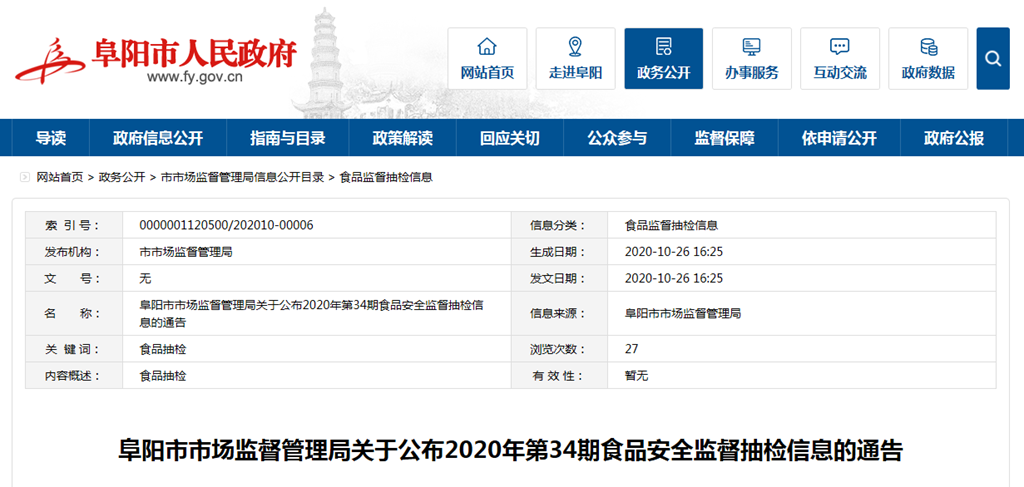Select the 回应关切 navigation item

click(x=509, y=138)
